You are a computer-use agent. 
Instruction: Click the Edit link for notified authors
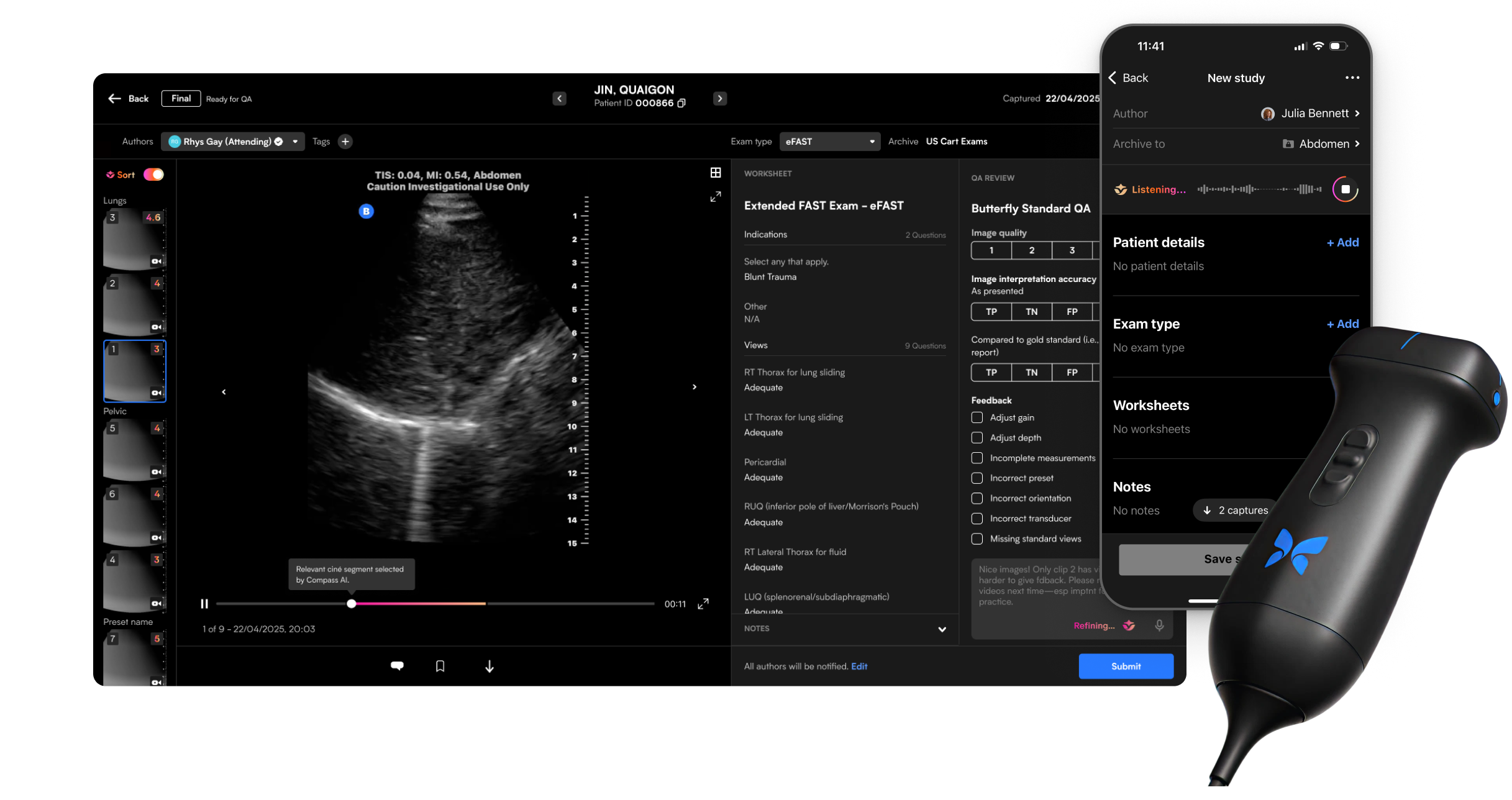click(859, 666)
